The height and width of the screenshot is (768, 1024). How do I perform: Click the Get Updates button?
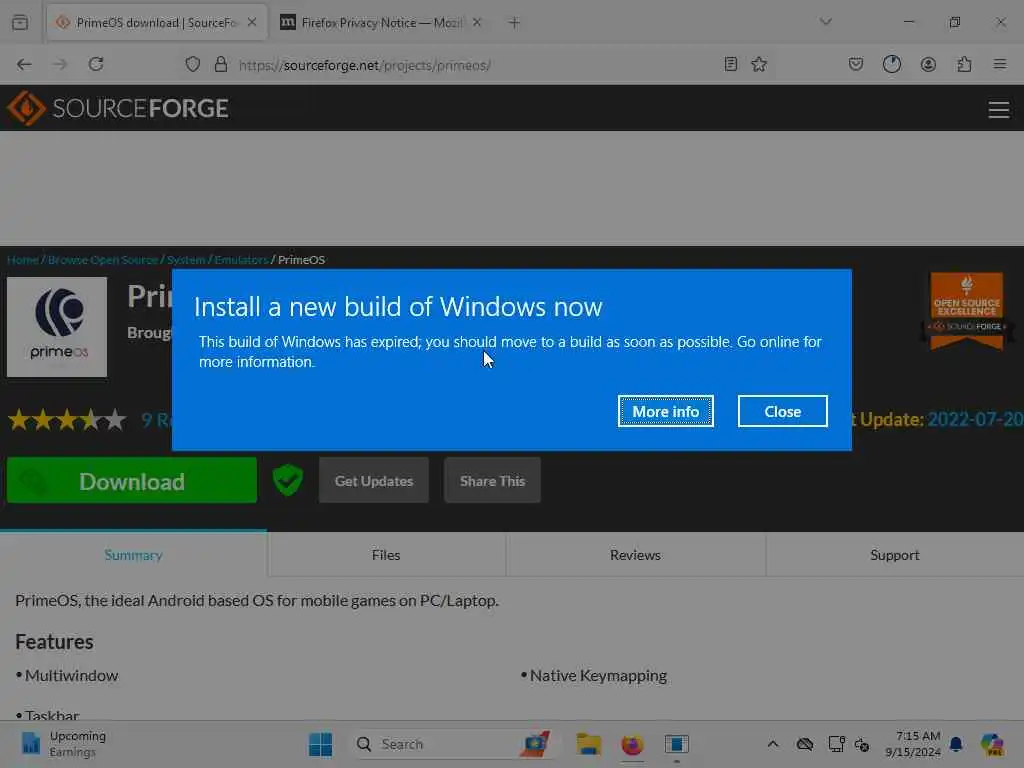(374, 481)
